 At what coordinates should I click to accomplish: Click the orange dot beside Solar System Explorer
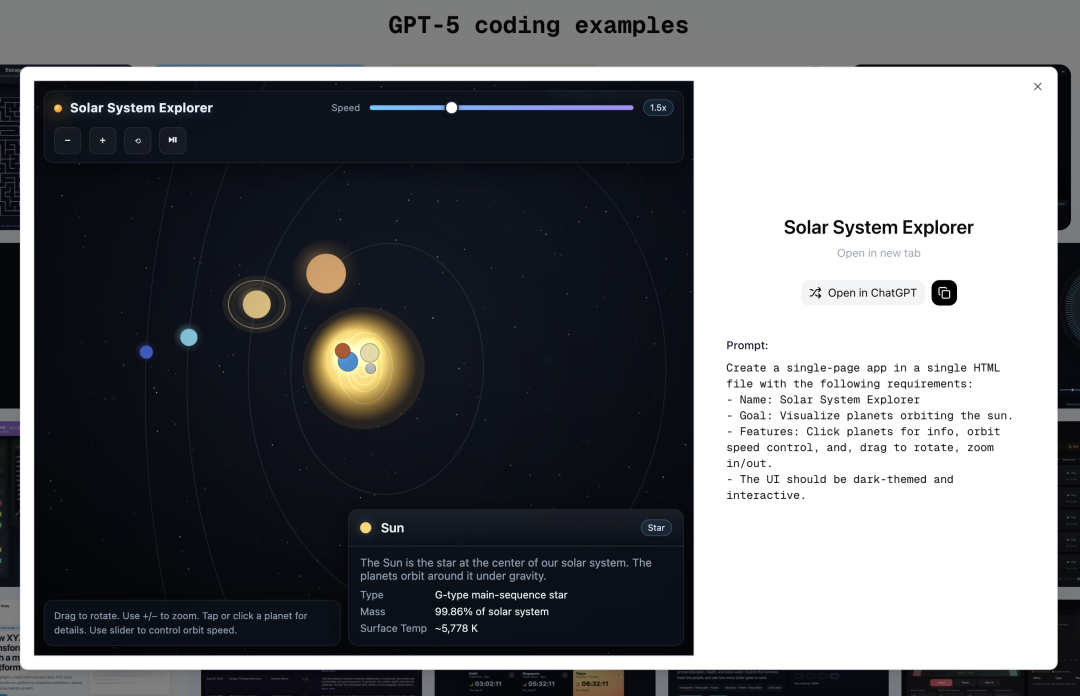(58, 108)
